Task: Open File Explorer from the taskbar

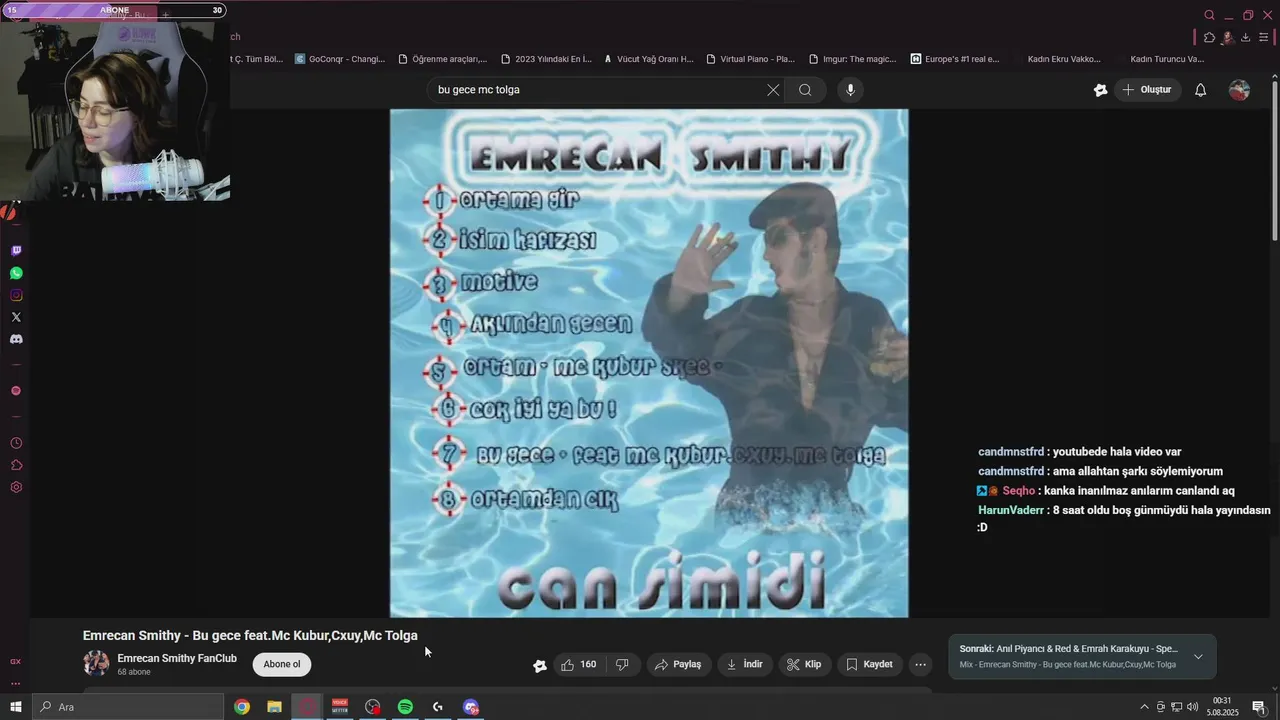Action: (274, 707)
